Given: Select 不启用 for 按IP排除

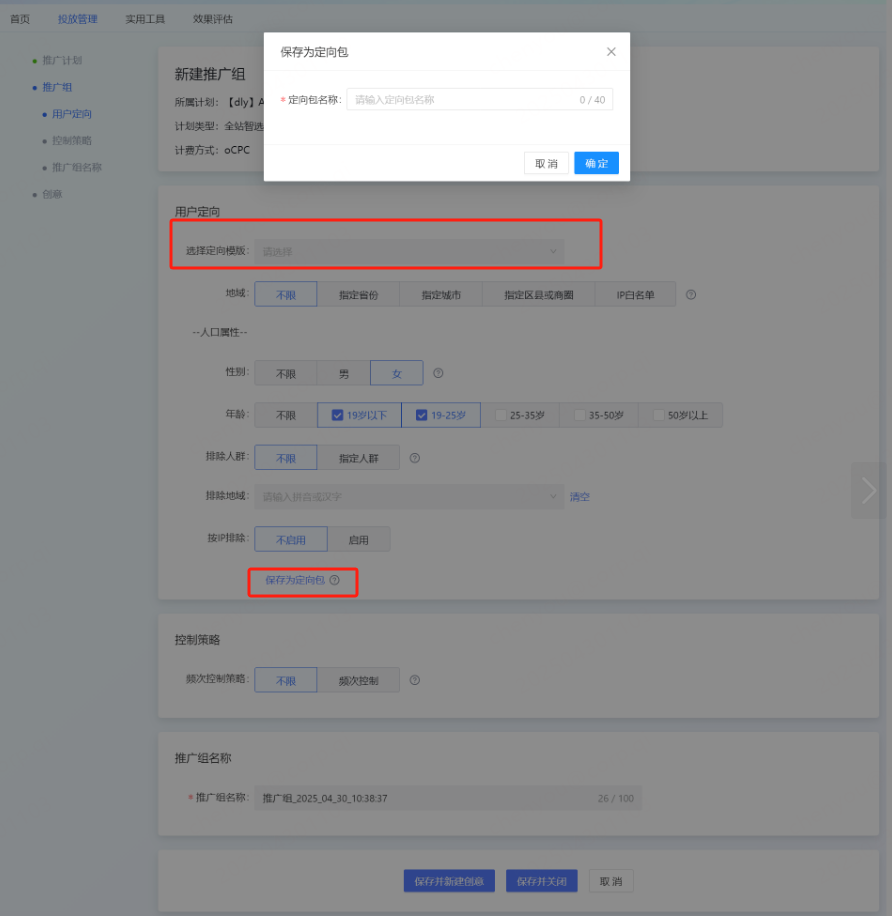Looking at the screenshot, I should 291,539.
